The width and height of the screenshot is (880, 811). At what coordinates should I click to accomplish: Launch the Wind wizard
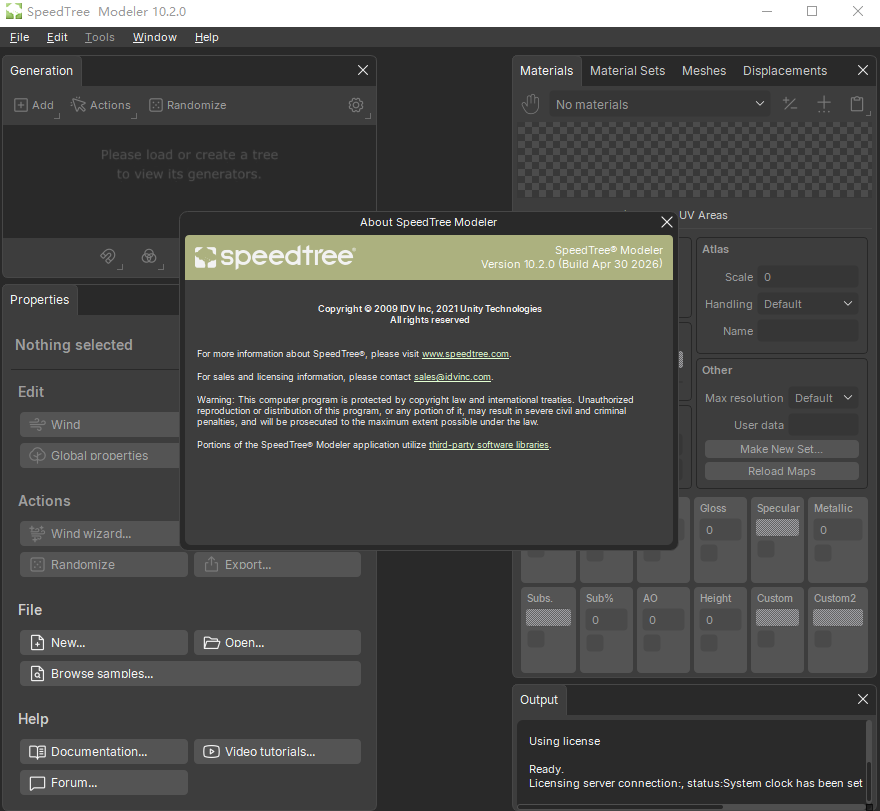point(100,533)
